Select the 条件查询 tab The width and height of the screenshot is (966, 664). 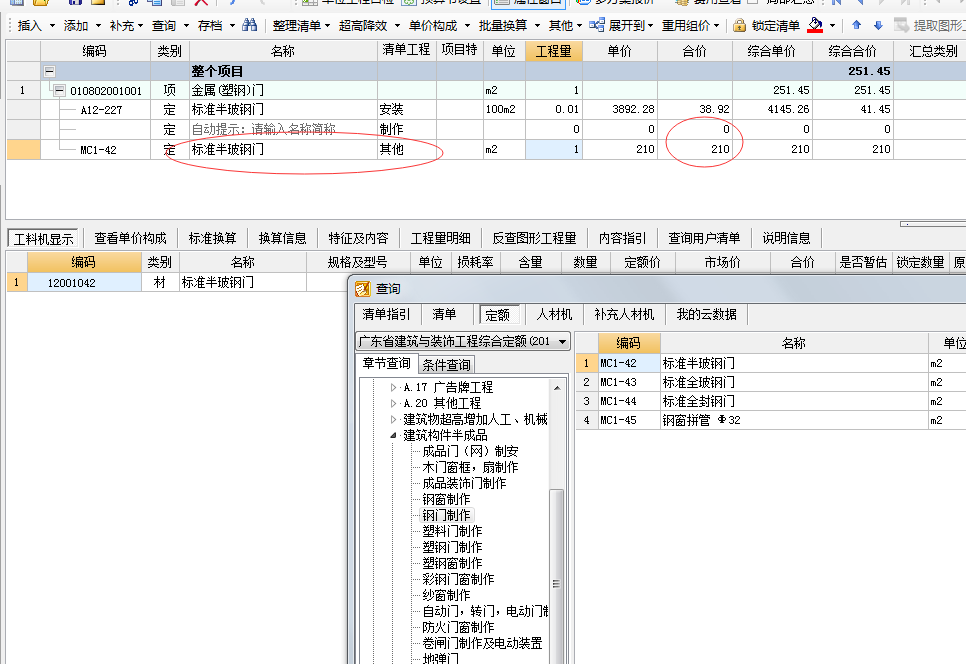click(446, 364)
